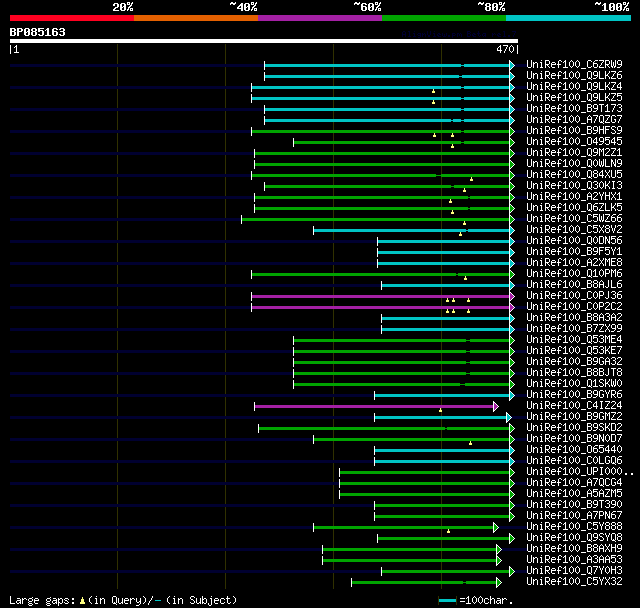Click the cyan ~100% identity legend segment
The width and height of the screenshot is (640, 608).
[569, 18]
